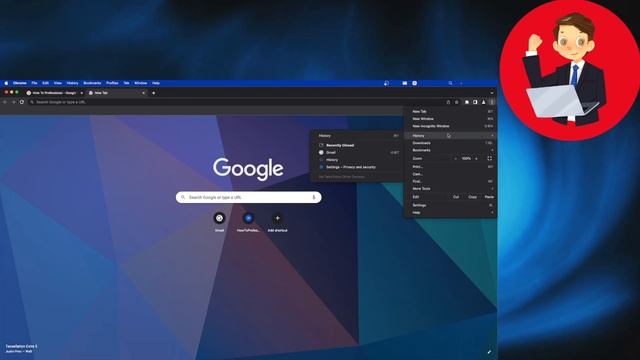Toggle the side panel icon
Image resolution: width=640 pixels, height=360 pixels.
475,102
